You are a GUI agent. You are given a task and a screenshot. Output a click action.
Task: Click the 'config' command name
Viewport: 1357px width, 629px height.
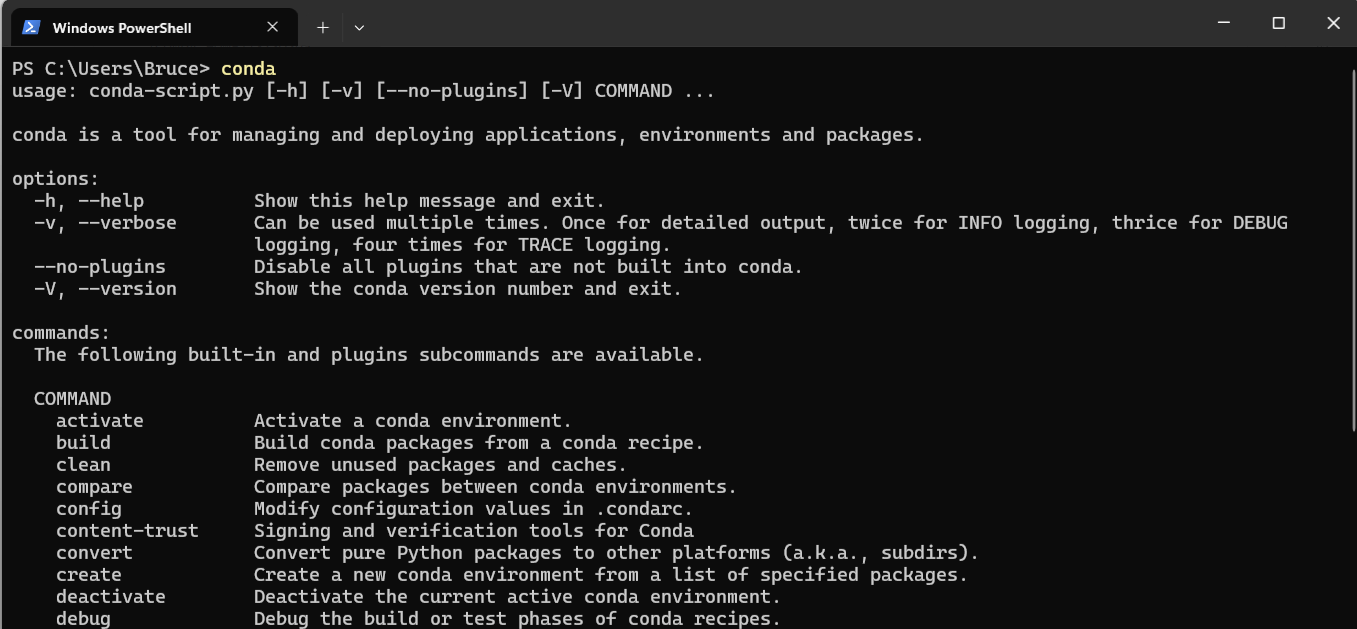89,509
